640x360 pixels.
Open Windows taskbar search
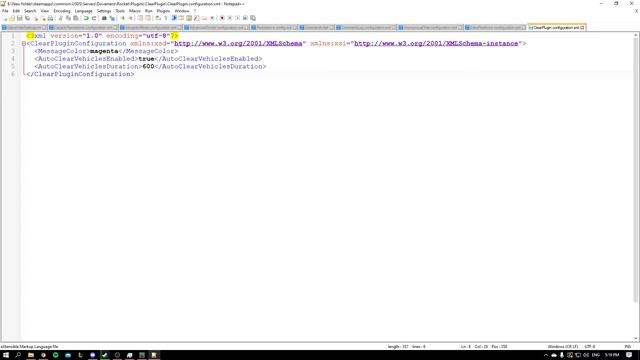pos(18,355)
